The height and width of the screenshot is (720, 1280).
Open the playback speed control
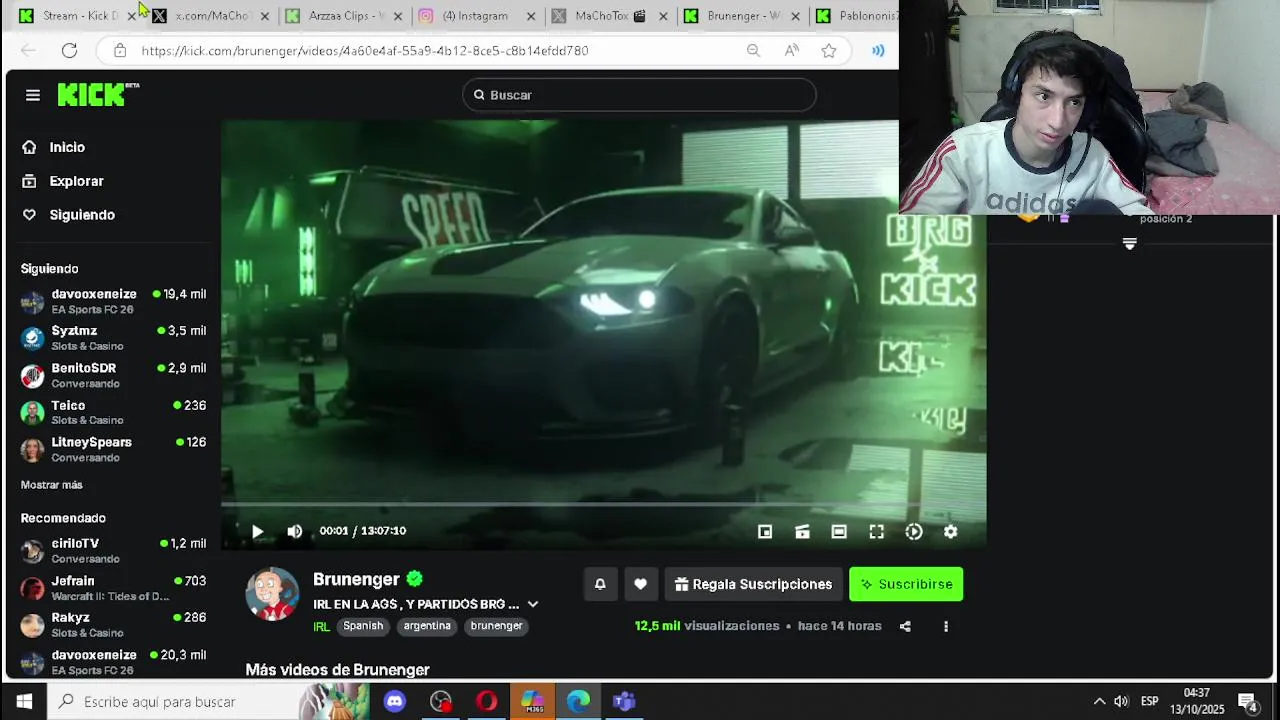pos(914,532)
